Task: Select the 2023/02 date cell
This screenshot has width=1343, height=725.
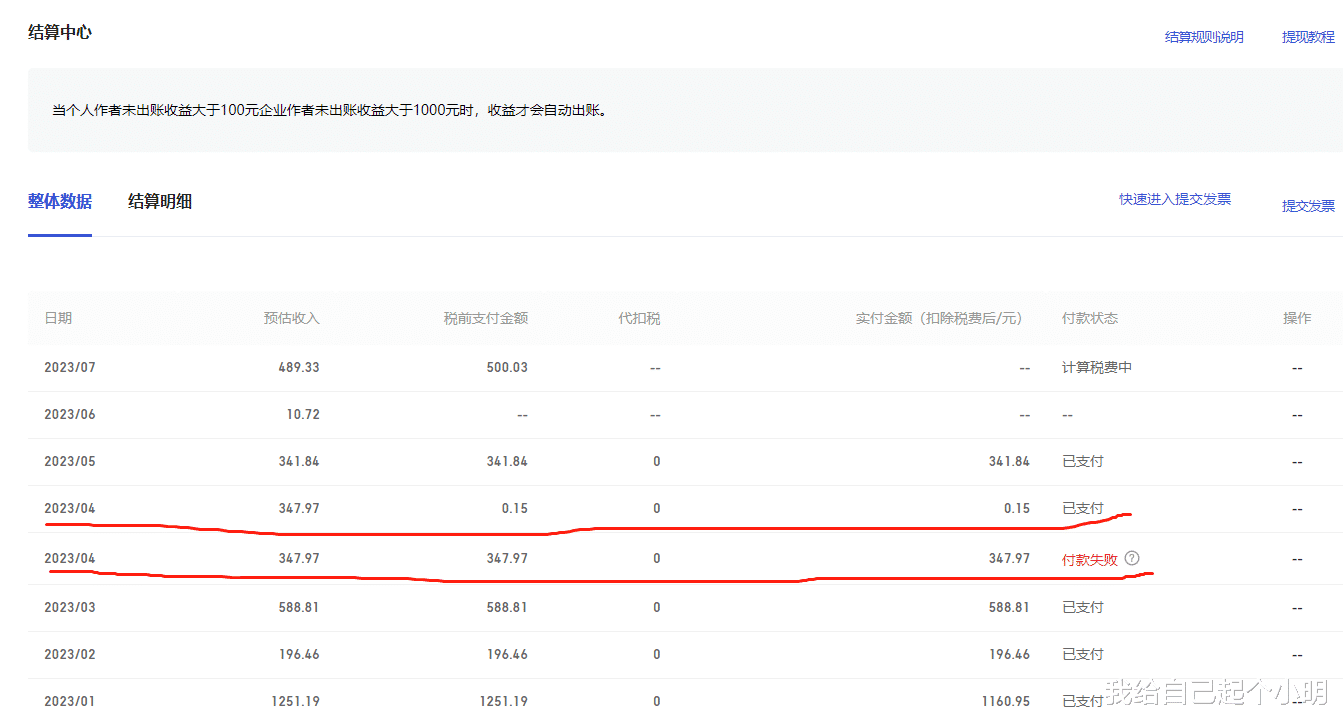Action: click(70, 654)
